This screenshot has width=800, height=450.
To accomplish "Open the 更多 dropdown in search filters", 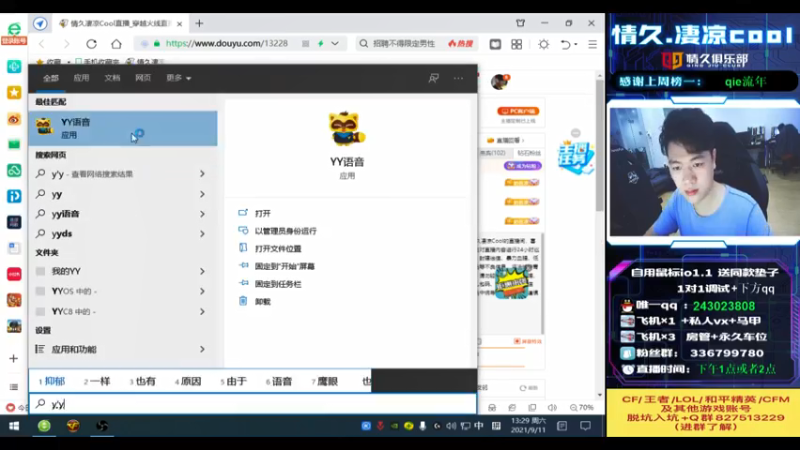I will (x=178, y=78).
